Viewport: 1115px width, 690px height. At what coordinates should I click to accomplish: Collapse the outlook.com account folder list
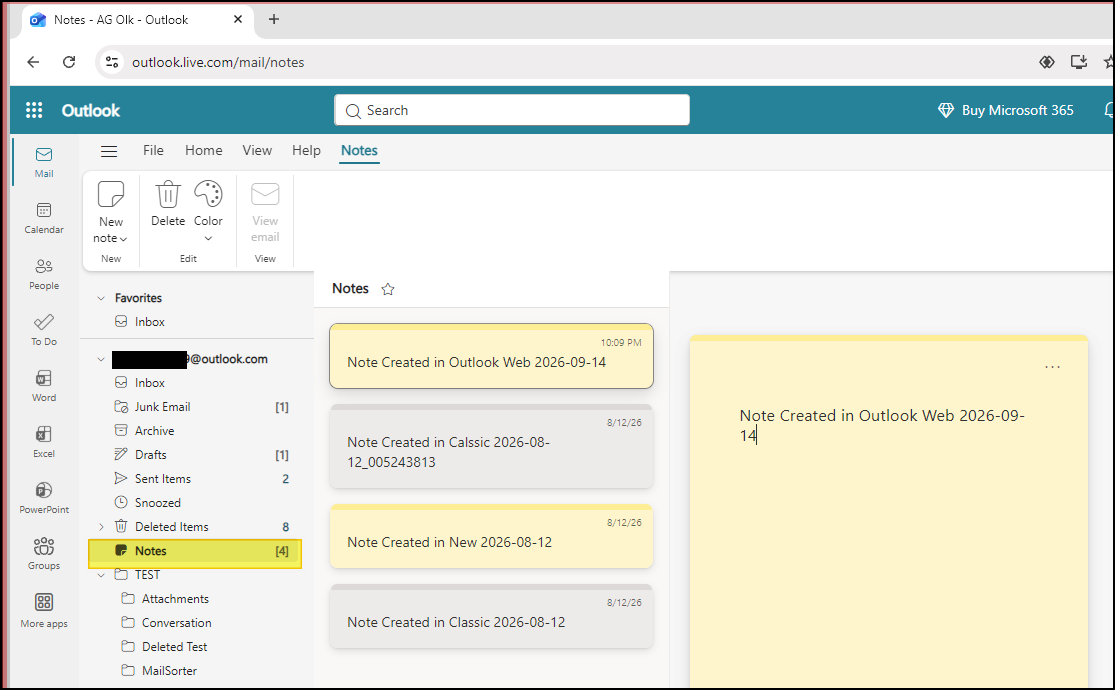(x=101, y=359)
